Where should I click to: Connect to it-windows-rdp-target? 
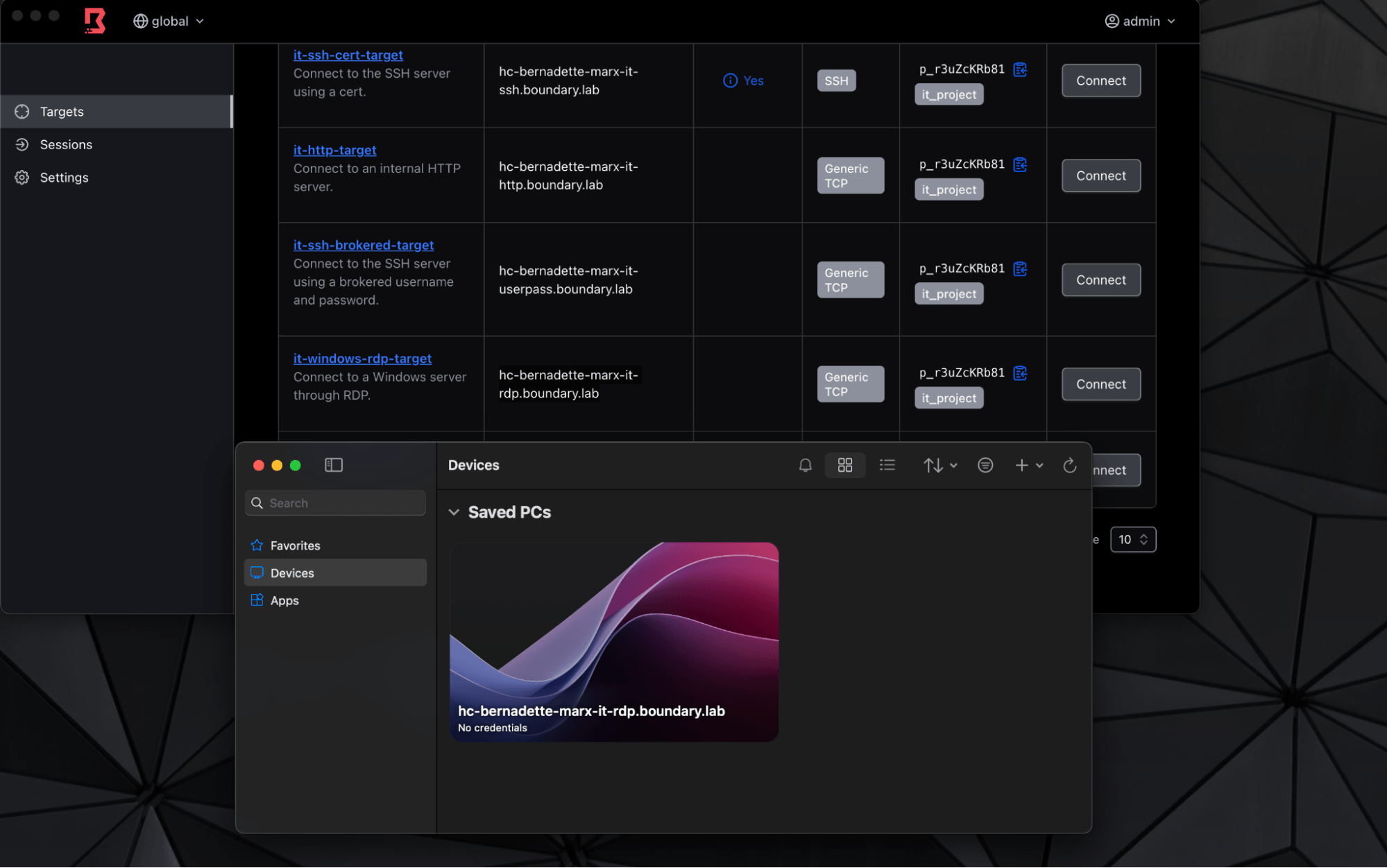[1100, 384]
